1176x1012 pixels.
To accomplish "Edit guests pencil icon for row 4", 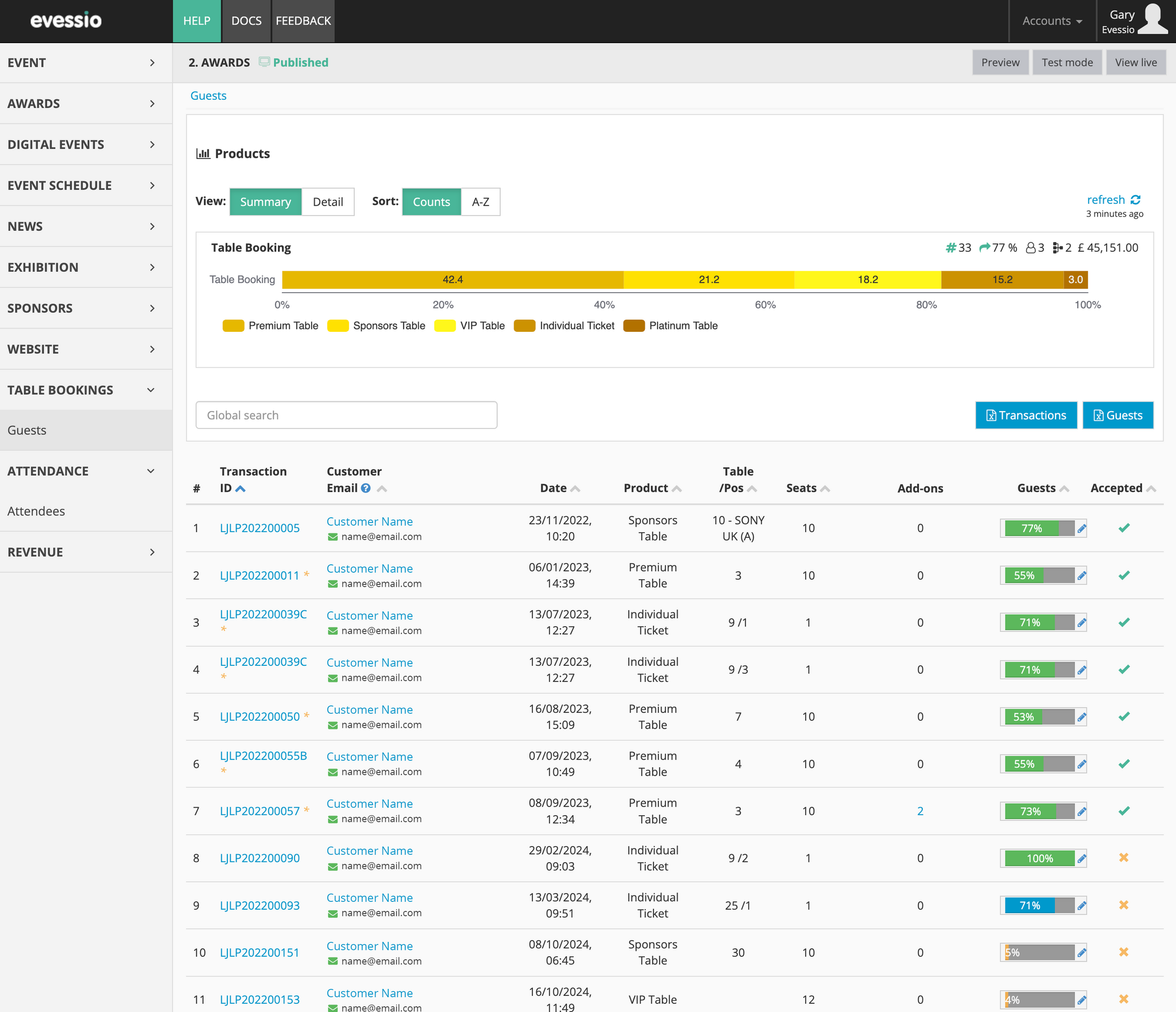I will click(1081, 670).
